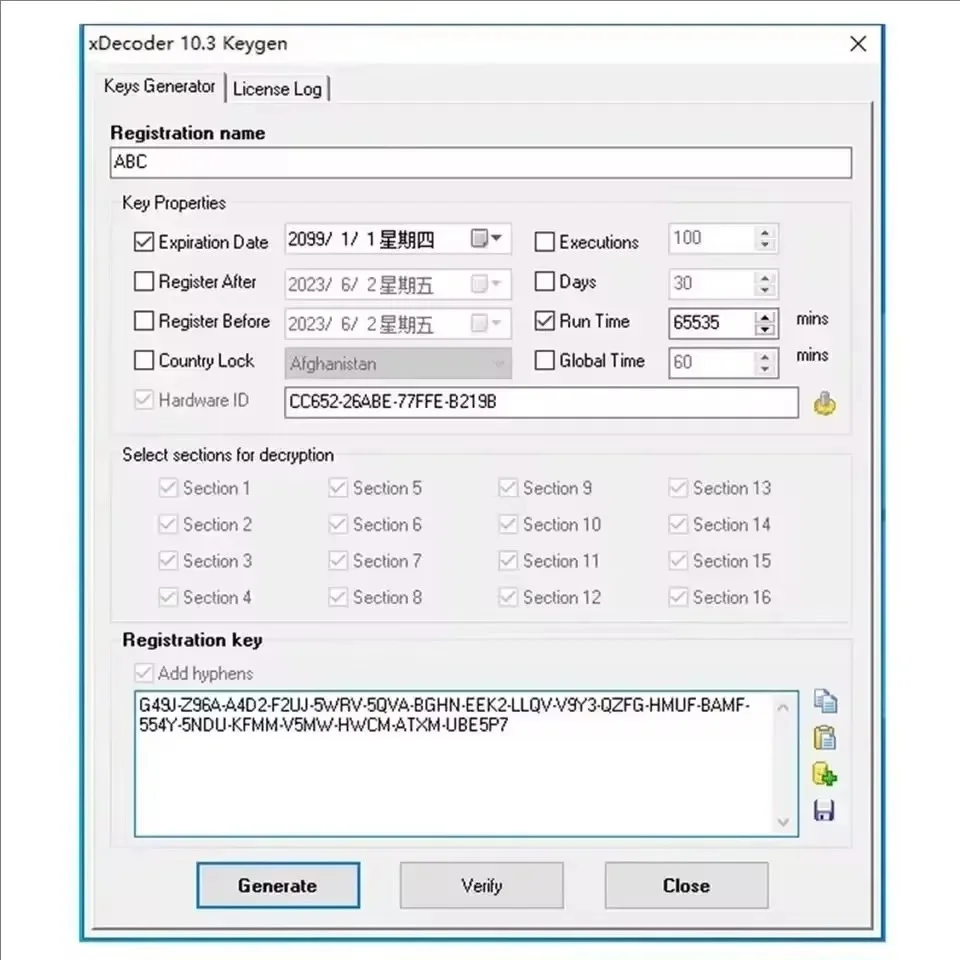
Task: Click the Section 4 checkbox
Action: [x=168, y=597]
